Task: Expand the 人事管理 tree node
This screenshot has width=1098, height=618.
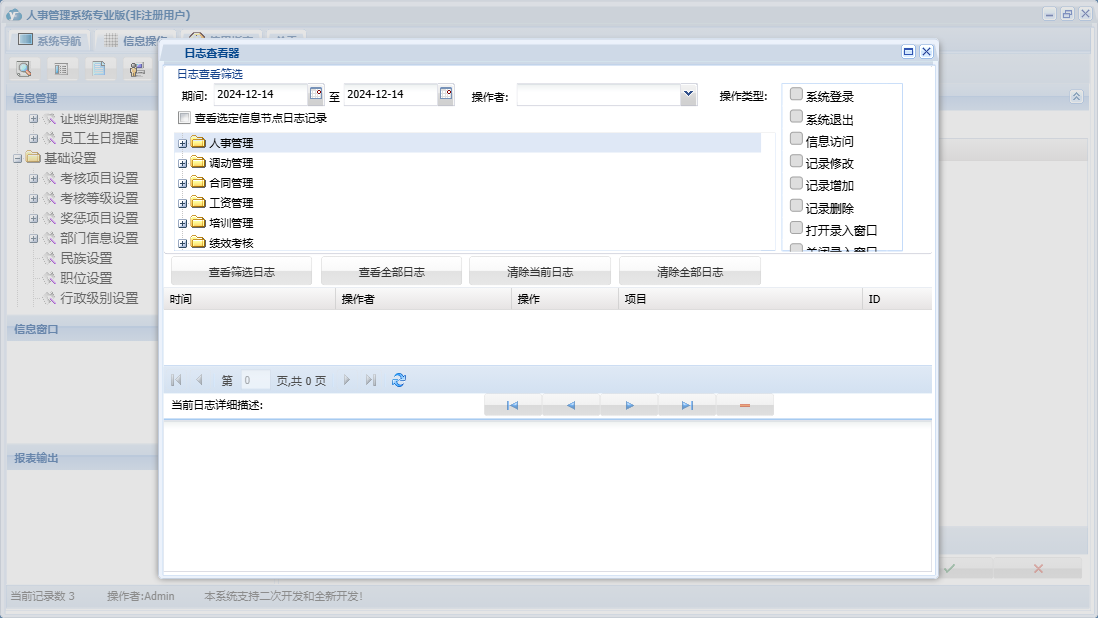Action: [x=182, y=143]
